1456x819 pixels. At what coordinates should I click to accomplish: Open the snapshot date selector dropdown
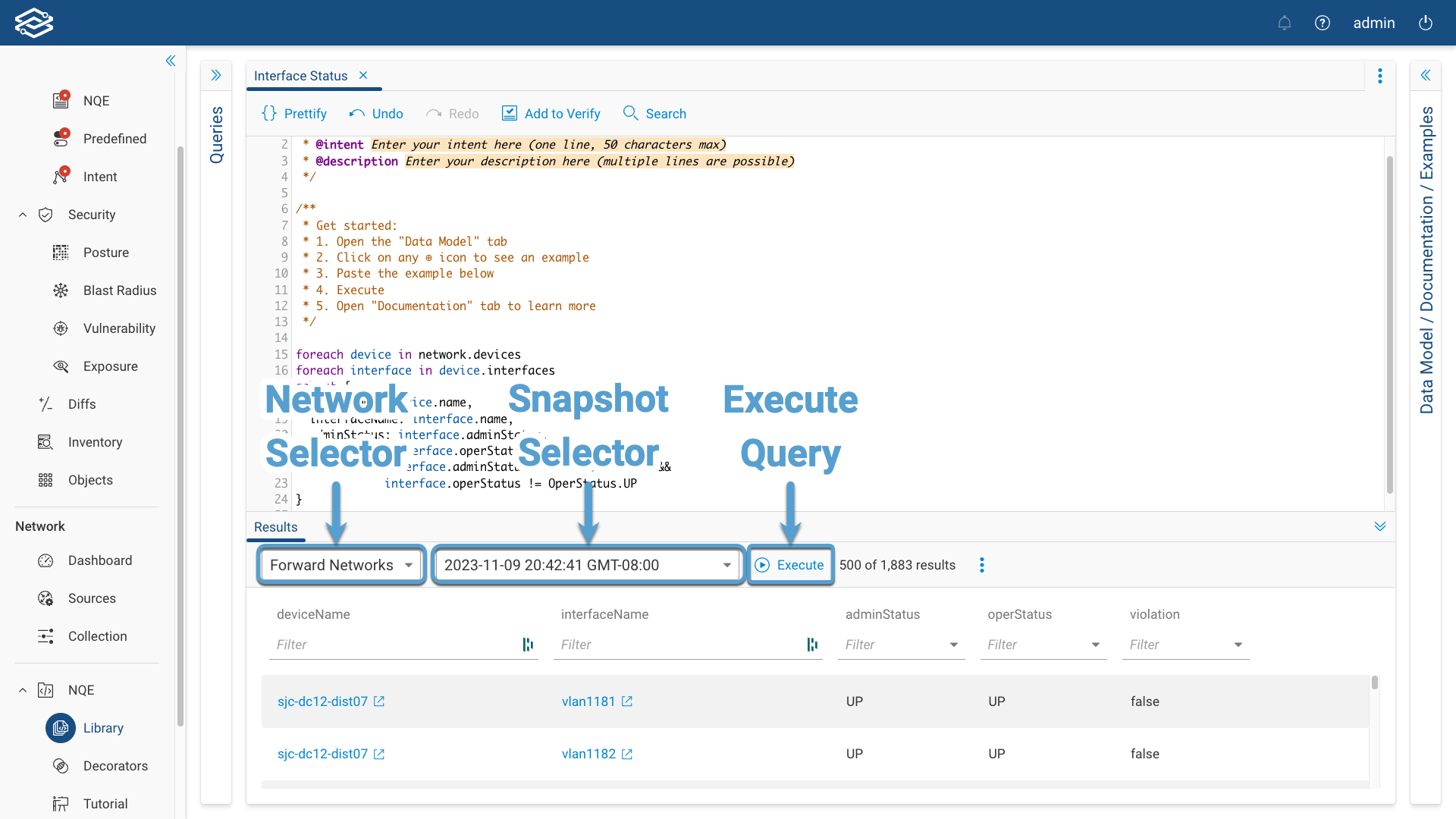click(x=588, y=565)
